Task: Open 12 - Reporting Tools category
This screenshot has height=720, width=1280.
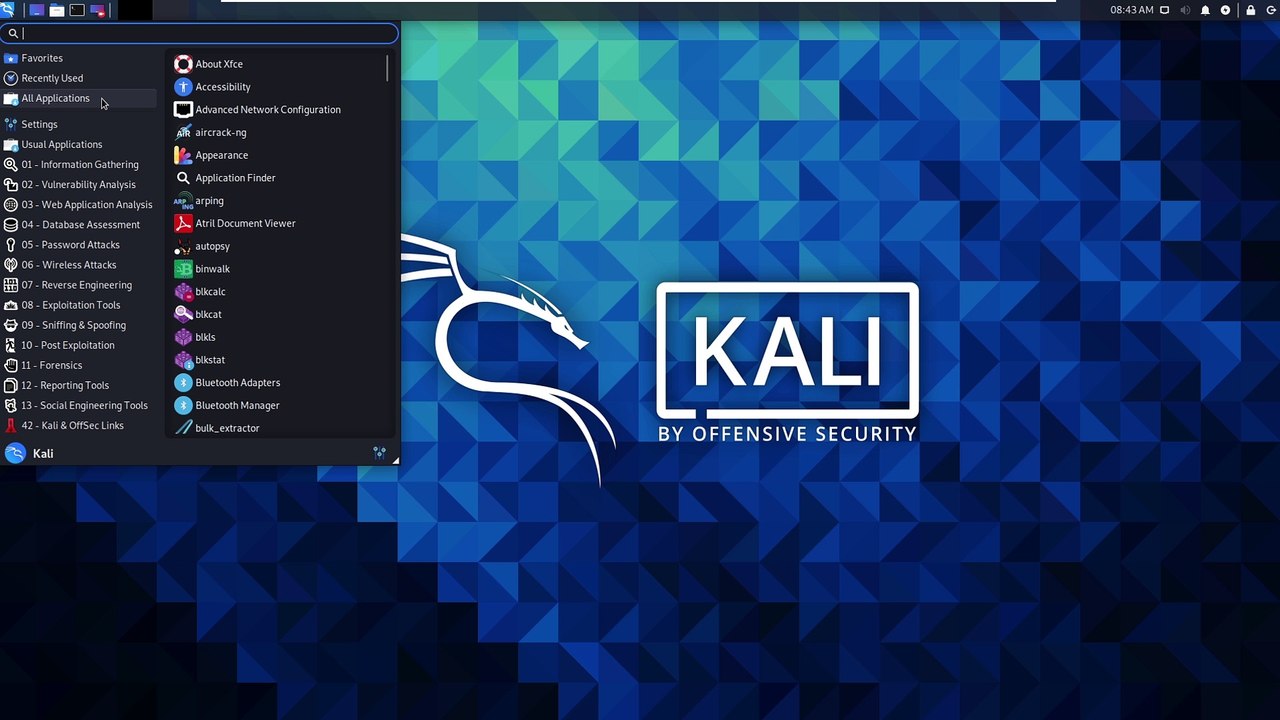Action: point(79,385)
